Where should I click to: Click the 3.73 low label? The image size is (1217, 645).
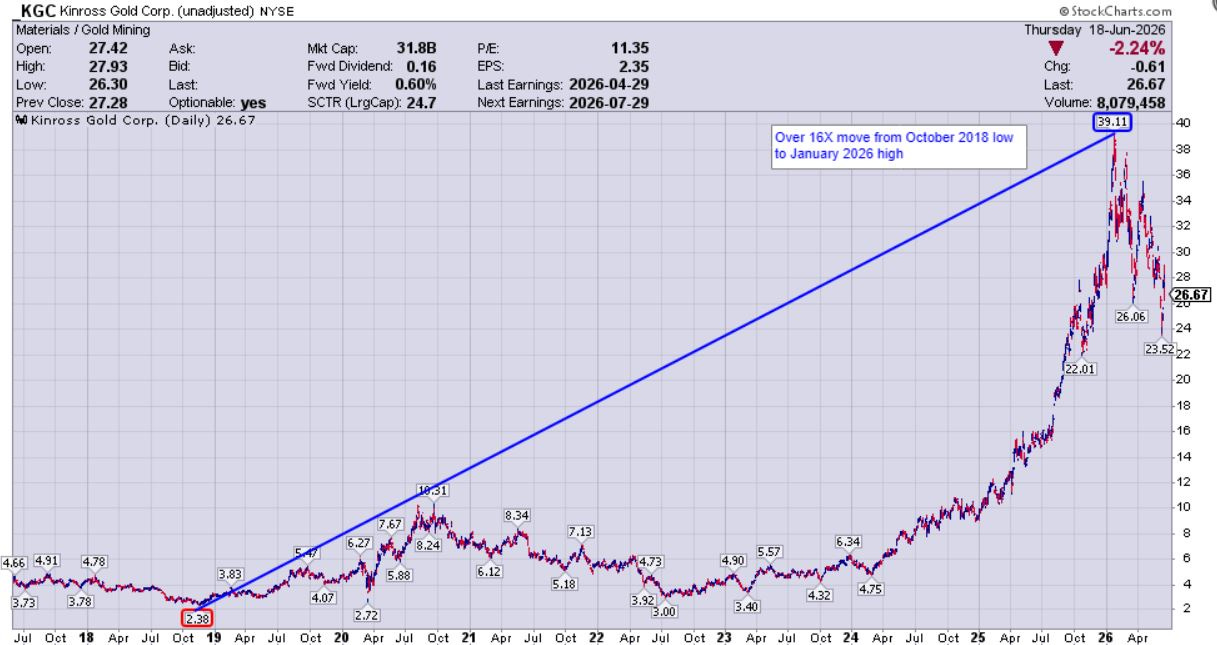click(x=24, y=602)
